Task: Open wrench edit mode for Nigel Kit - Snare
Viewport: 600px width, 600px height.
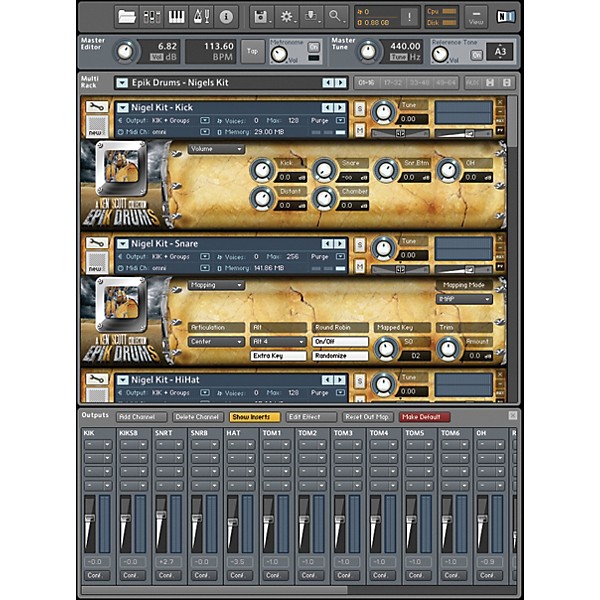Action: [x=97, y=243]
